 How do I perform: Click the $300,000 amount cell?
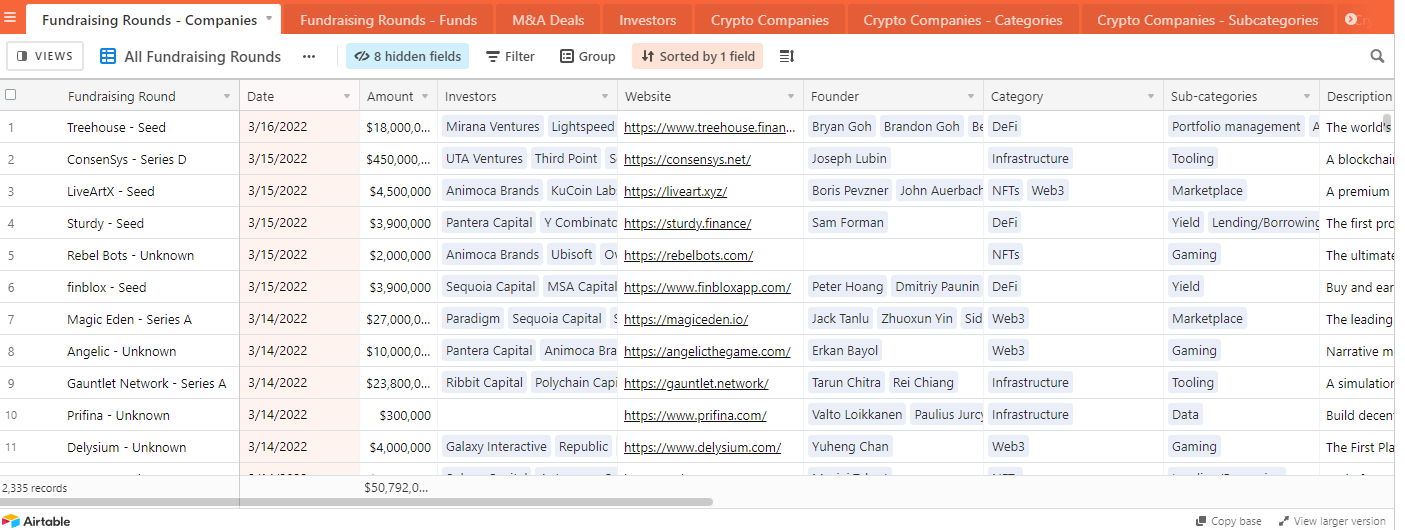click(x=399, y=415)
